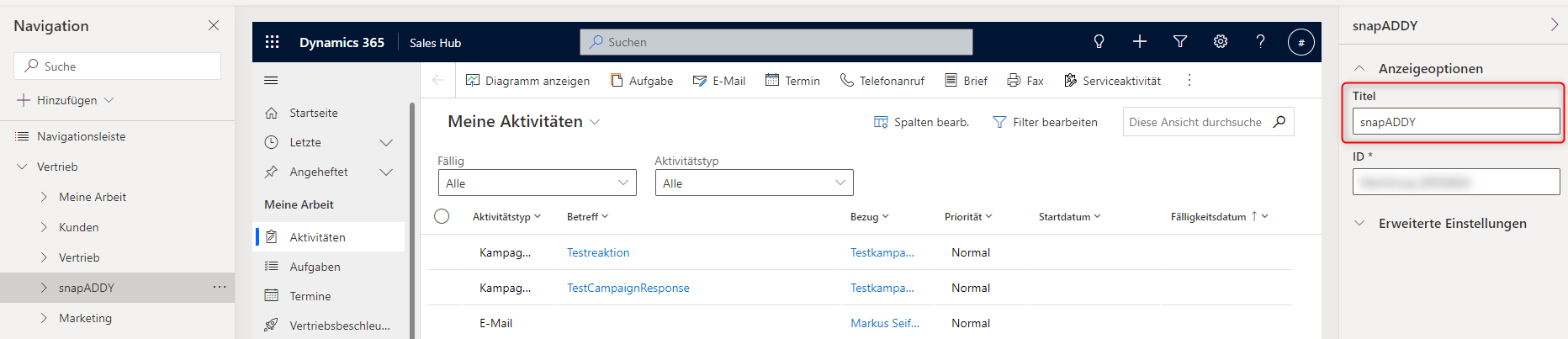Expand the Meine Arbeit tree node

(x=44, y=197)
